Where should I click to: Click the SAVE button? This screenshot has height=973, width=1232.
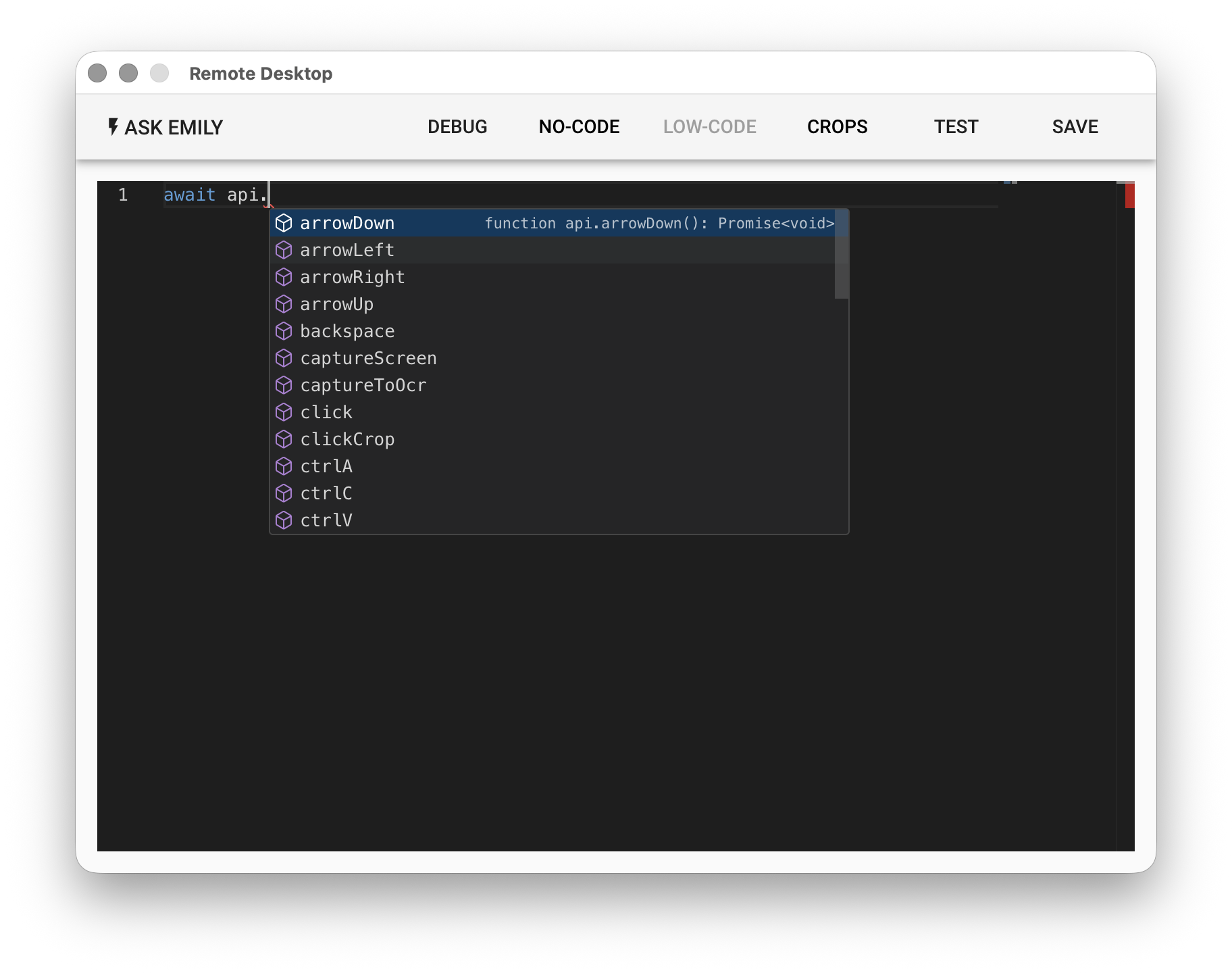1075,127
